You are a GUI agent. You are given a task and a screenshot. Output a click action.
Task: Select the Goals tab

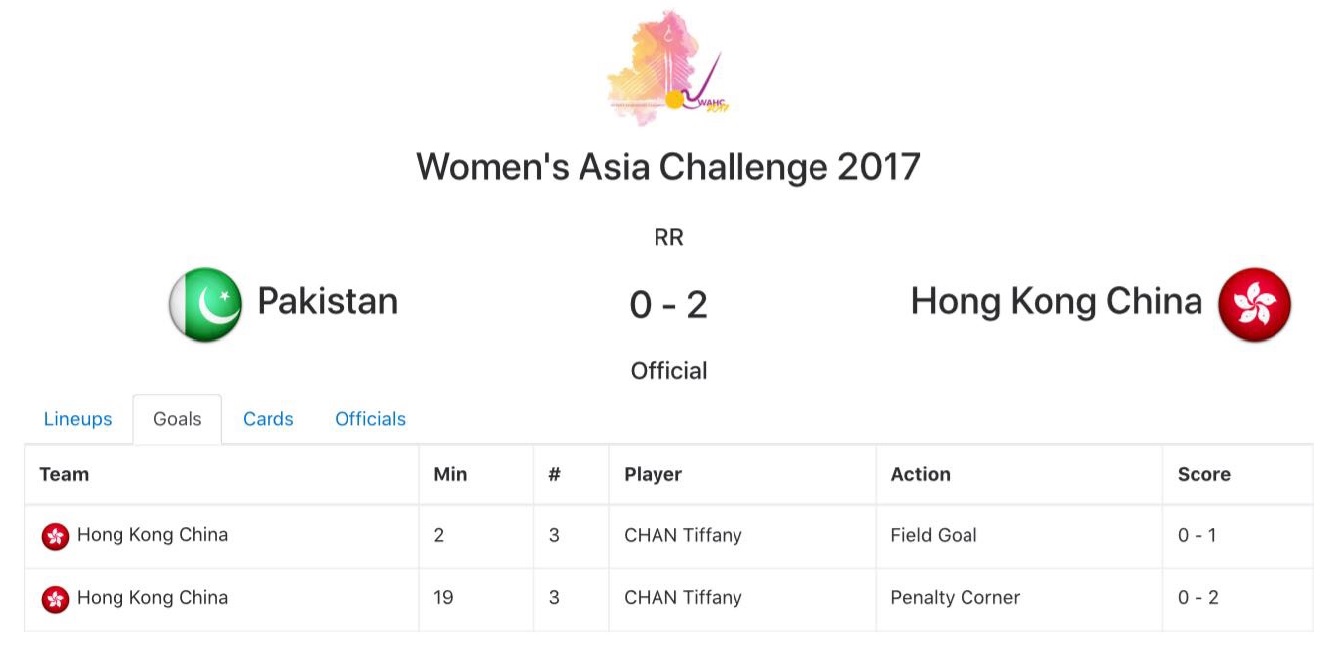[x=177, y=419]
